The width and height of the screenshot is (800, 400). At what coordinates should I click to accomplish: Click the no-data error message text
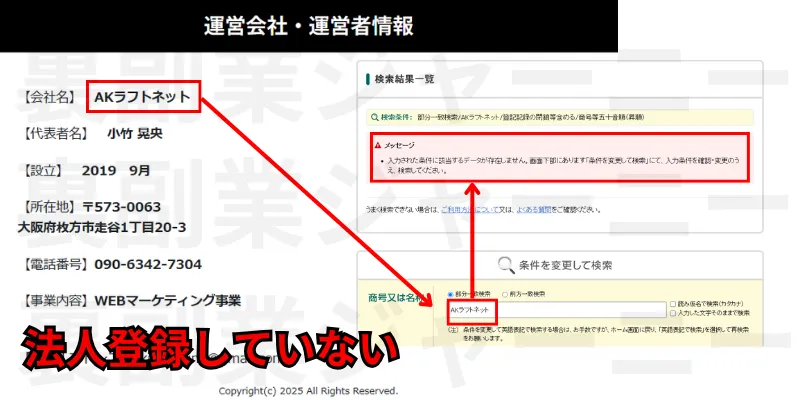click(x=564, y=165)
